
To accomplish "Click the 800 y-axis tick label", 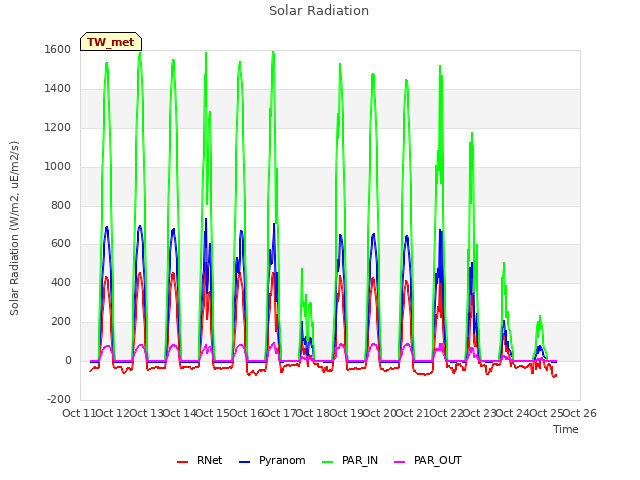I will (x=61, y=205).
